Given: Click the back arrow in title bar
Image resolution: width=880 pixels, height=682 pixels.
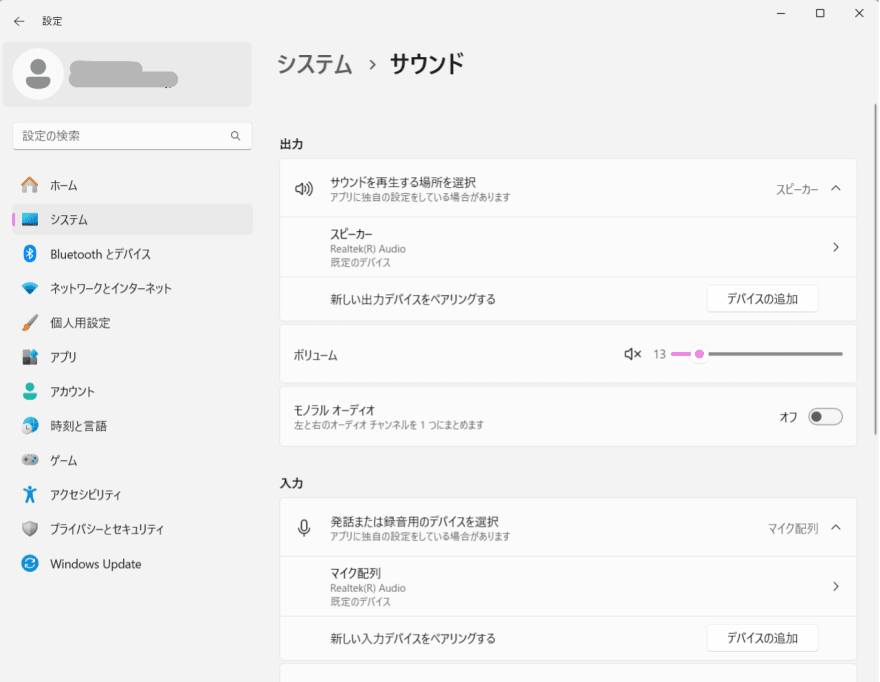Looking at the screenshot, I should point(19,21).
